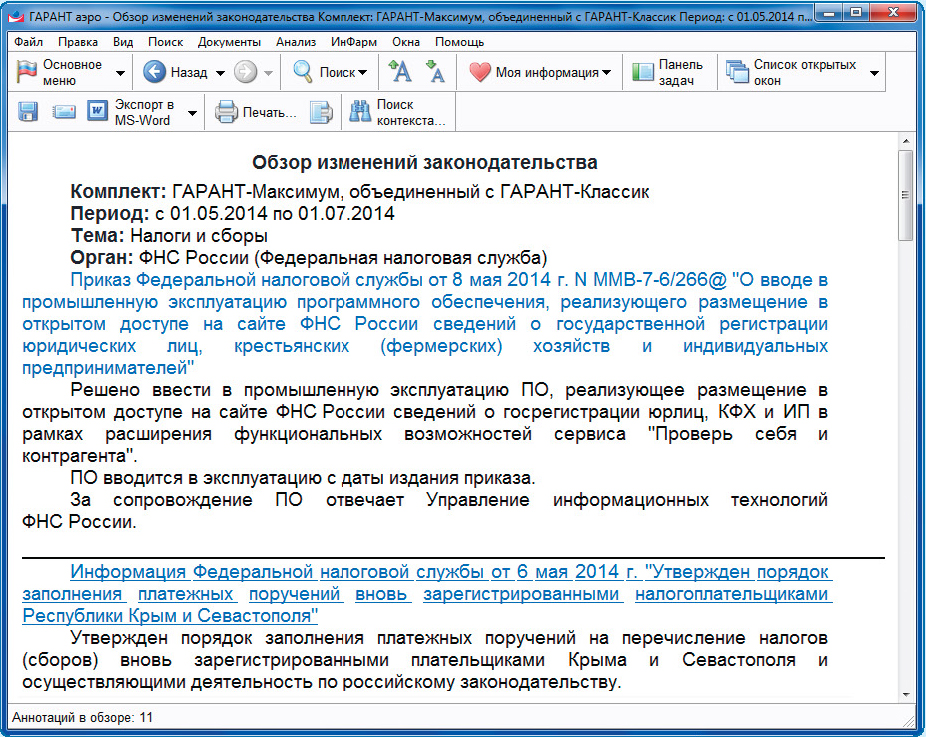Screen dimensions: 926x737
Task: Open the Документы menu
Action: [229, 42]
